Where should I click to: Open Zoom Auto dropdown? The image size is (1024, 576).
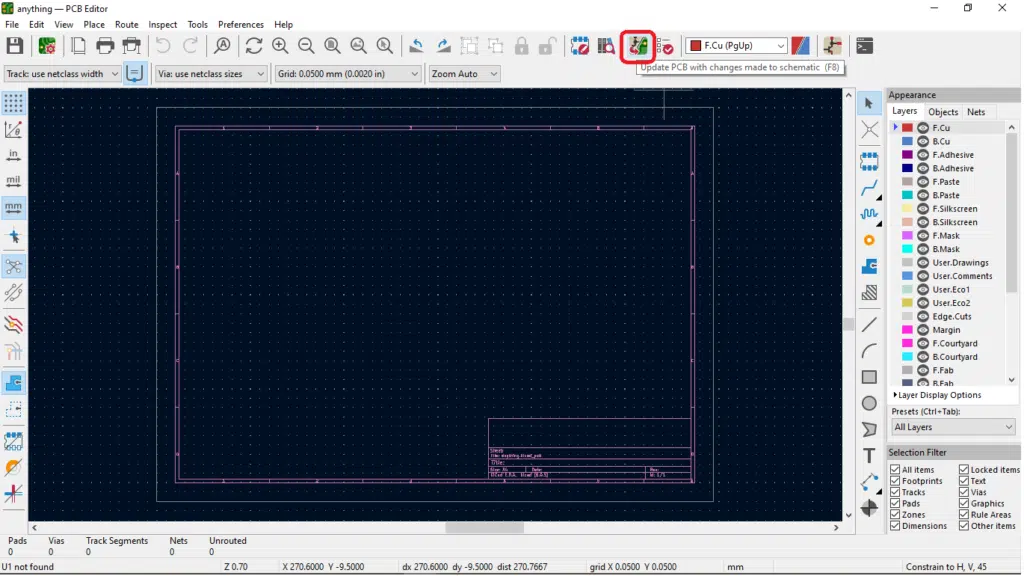[464, 74]
